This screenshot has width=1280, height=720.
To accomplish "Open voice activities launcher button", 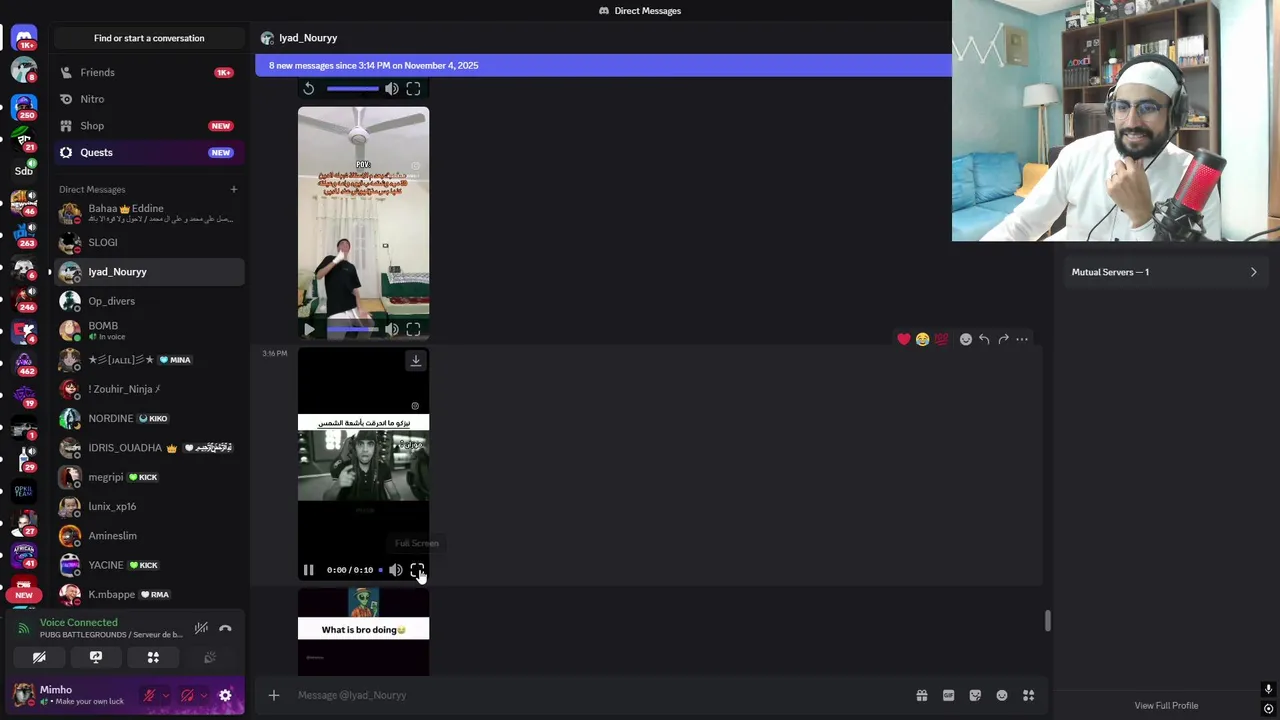I will (153, 657).
